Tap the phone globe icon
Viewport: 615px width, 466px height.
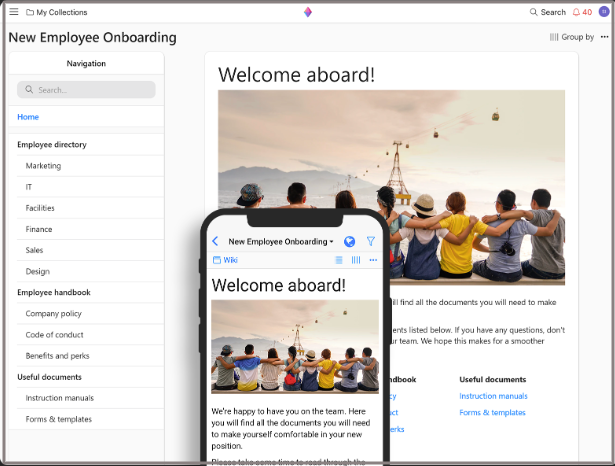[x=349, y=242]
